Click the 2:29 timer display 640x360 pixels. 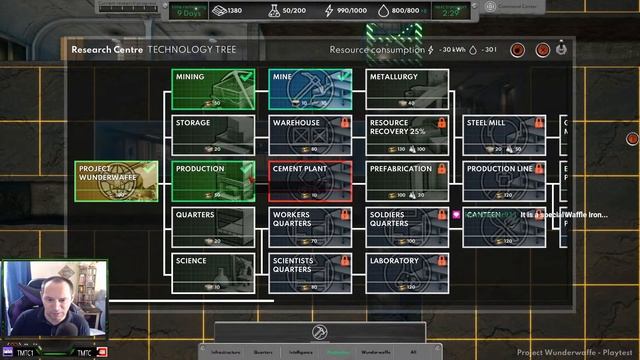[x=451, y=11]
